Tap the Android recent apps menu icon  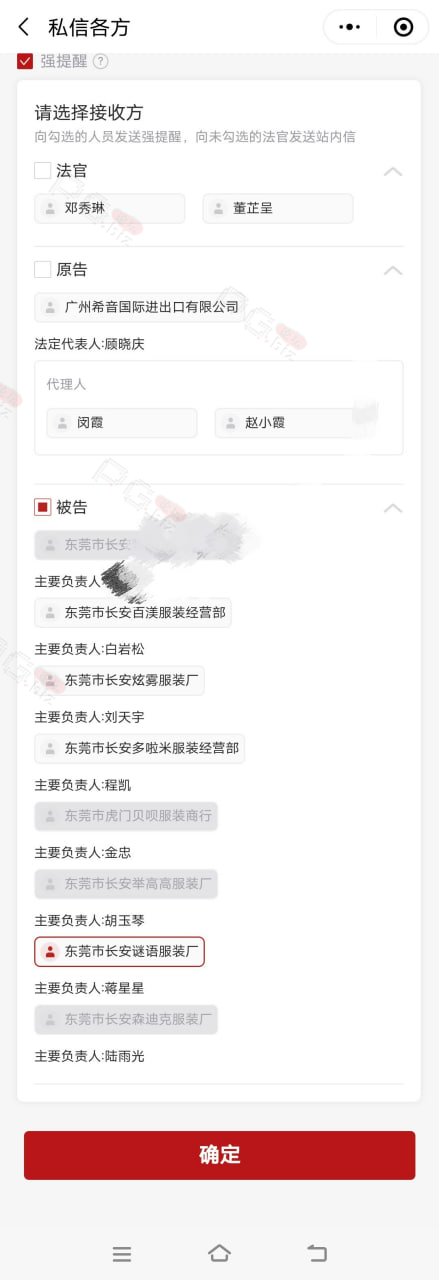[x=122, y=1253]
